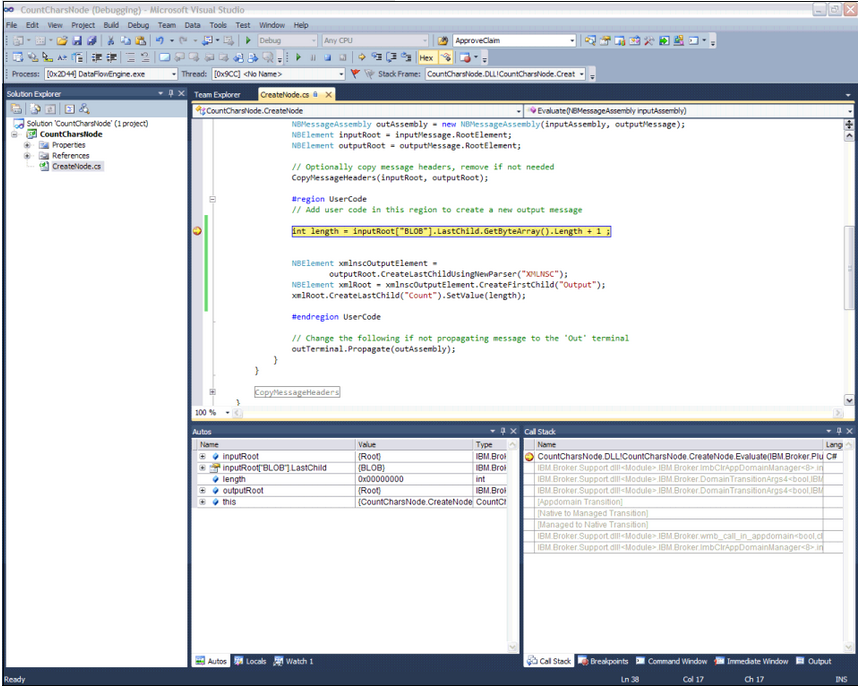Image resolution: width=861 pixels, height=687 pixels.
Task: Open the Debug menu
Action: pyautogui.click(x=138, y=24)
